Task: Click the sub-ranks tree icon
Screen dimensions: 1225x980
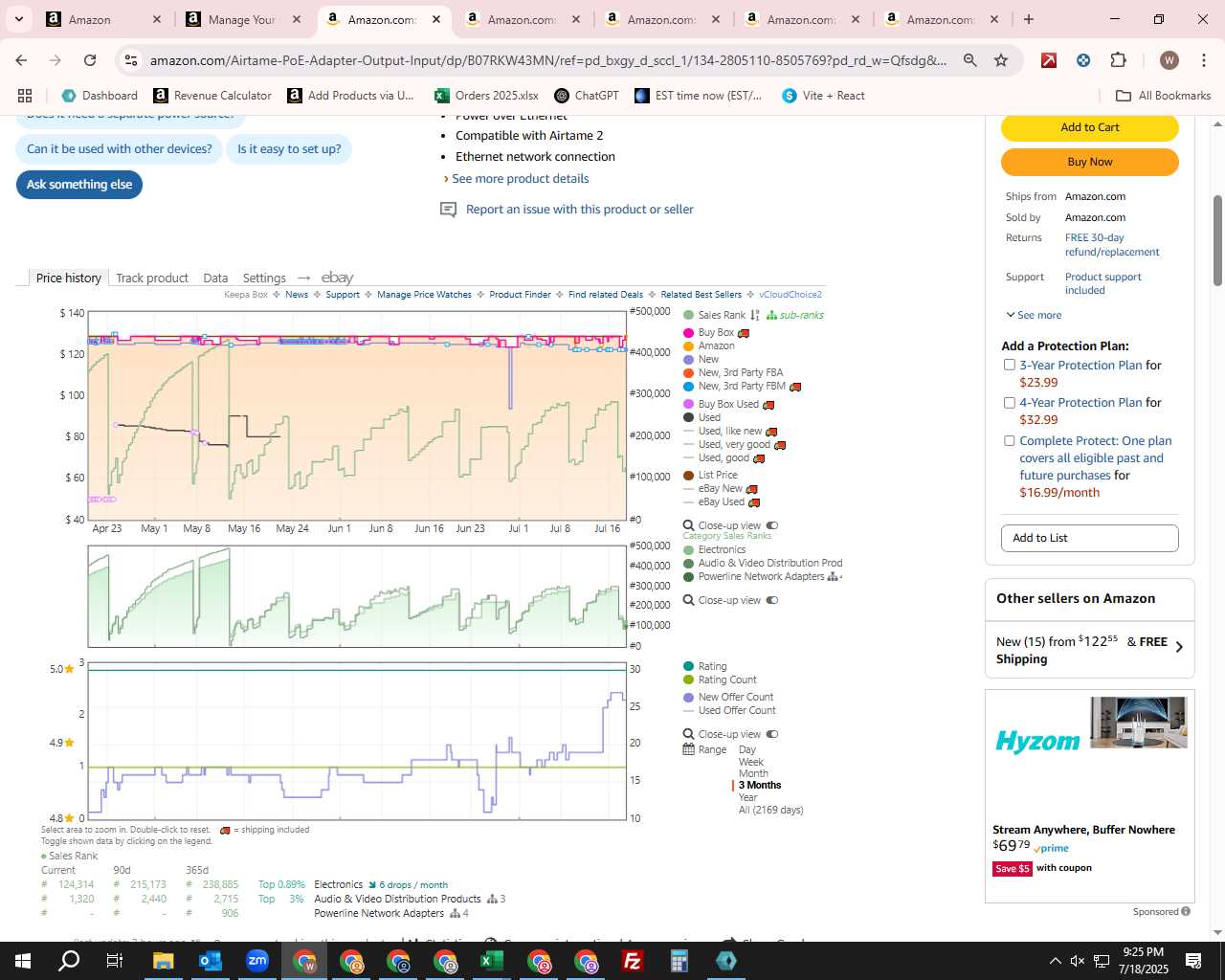Action: coord(771,315)
